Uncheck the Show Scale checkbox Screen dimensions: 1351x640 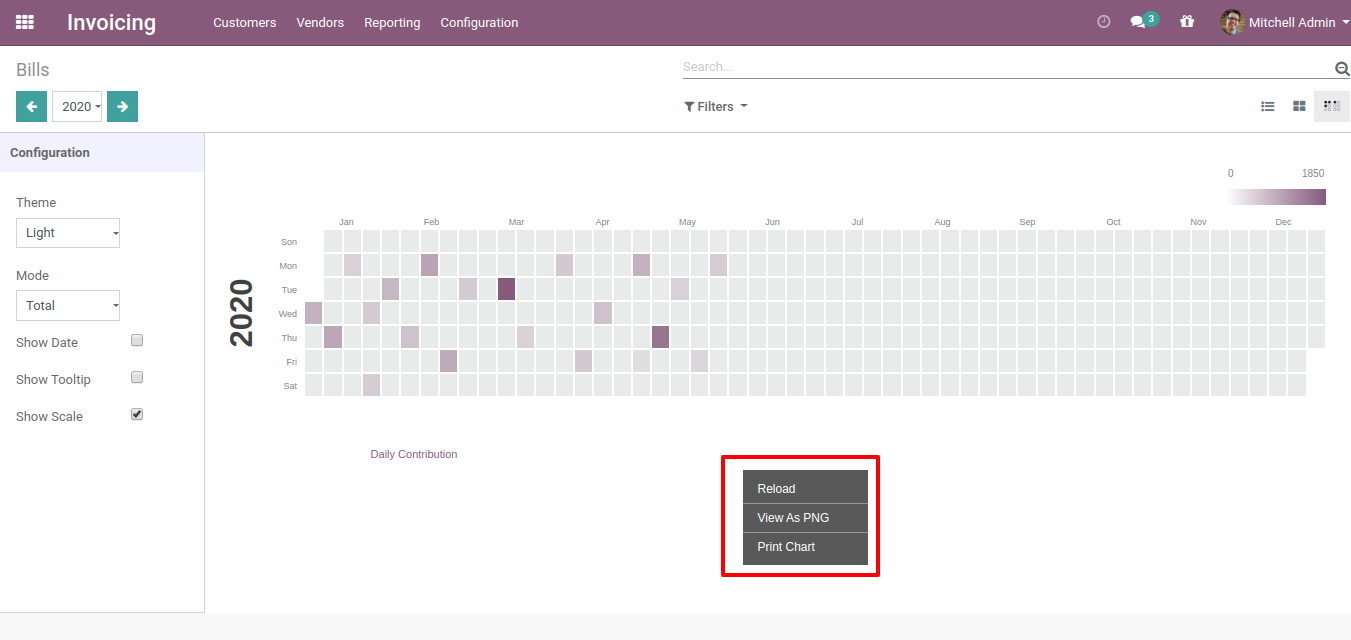[x=138, y=414]
